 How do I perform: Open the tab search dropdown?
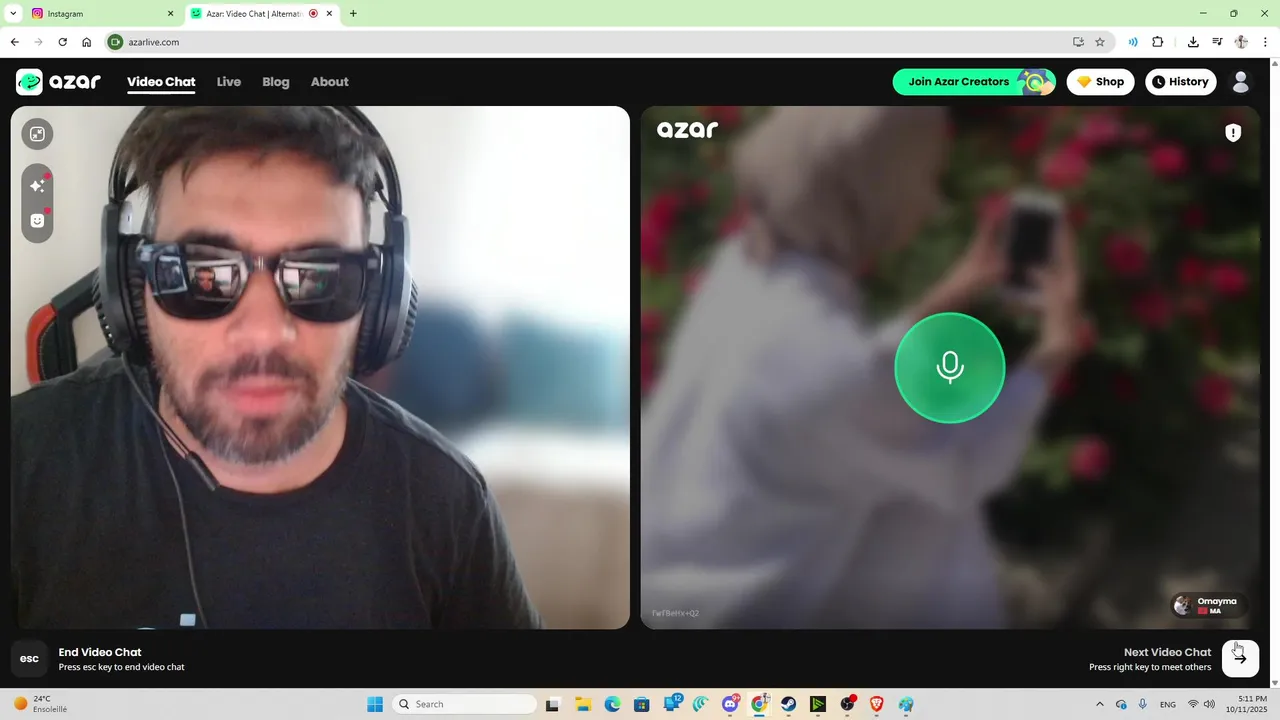pos(13,14)
